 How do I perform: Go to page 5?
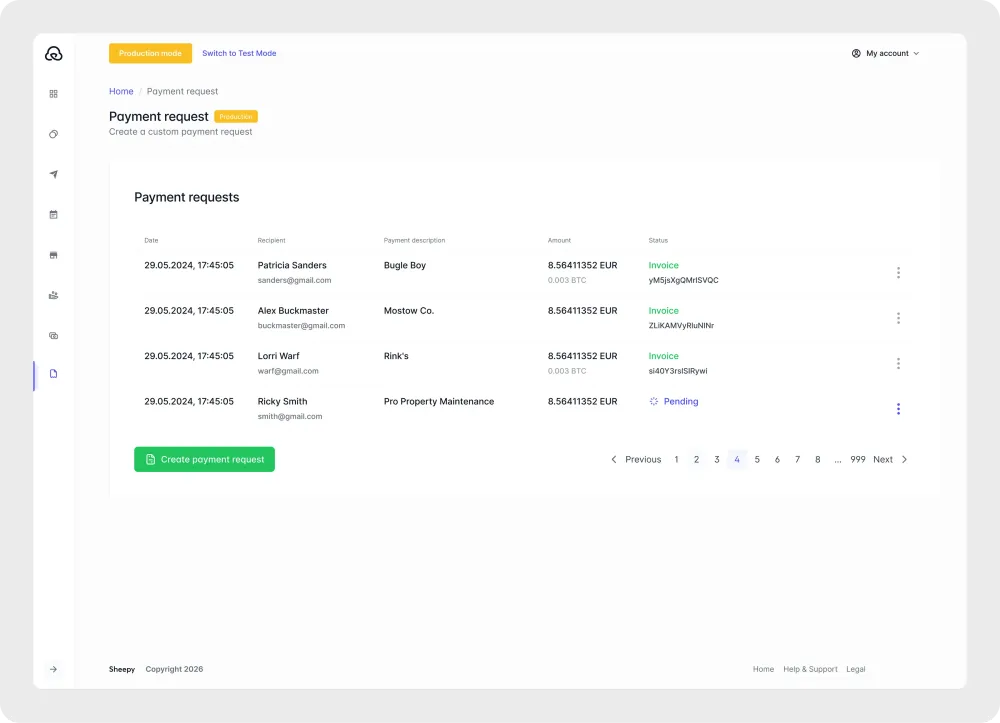pyautogui.click(x=757, y=459)
